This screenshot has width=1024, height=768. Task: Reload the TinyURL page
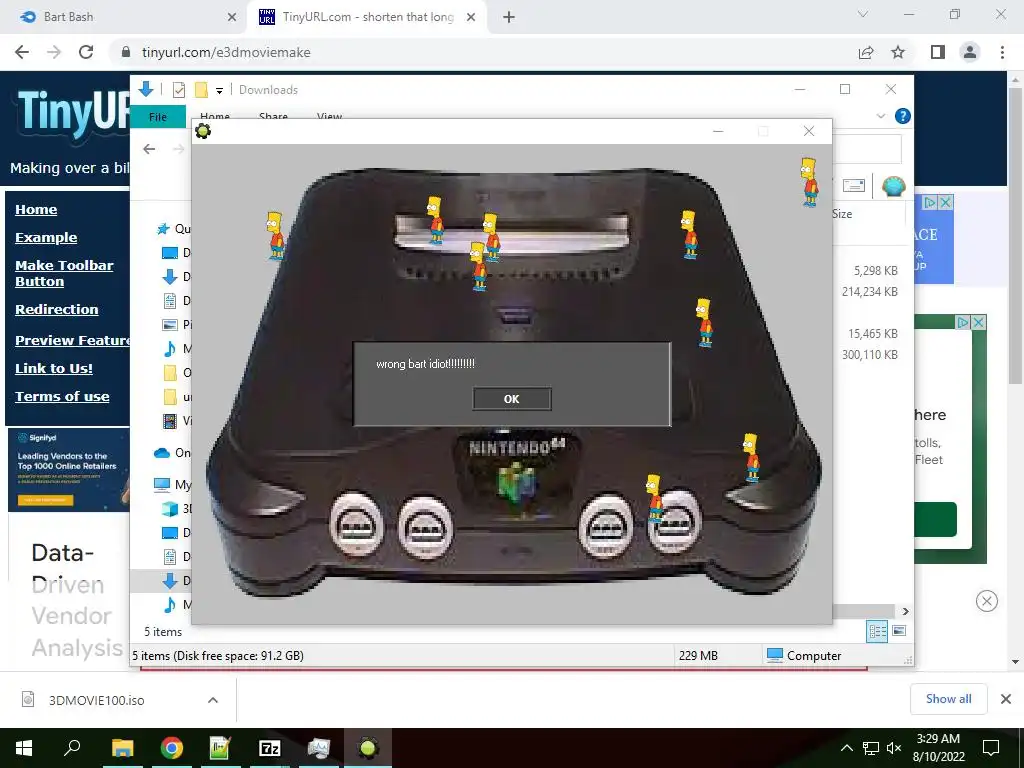(x=86, y=52)
